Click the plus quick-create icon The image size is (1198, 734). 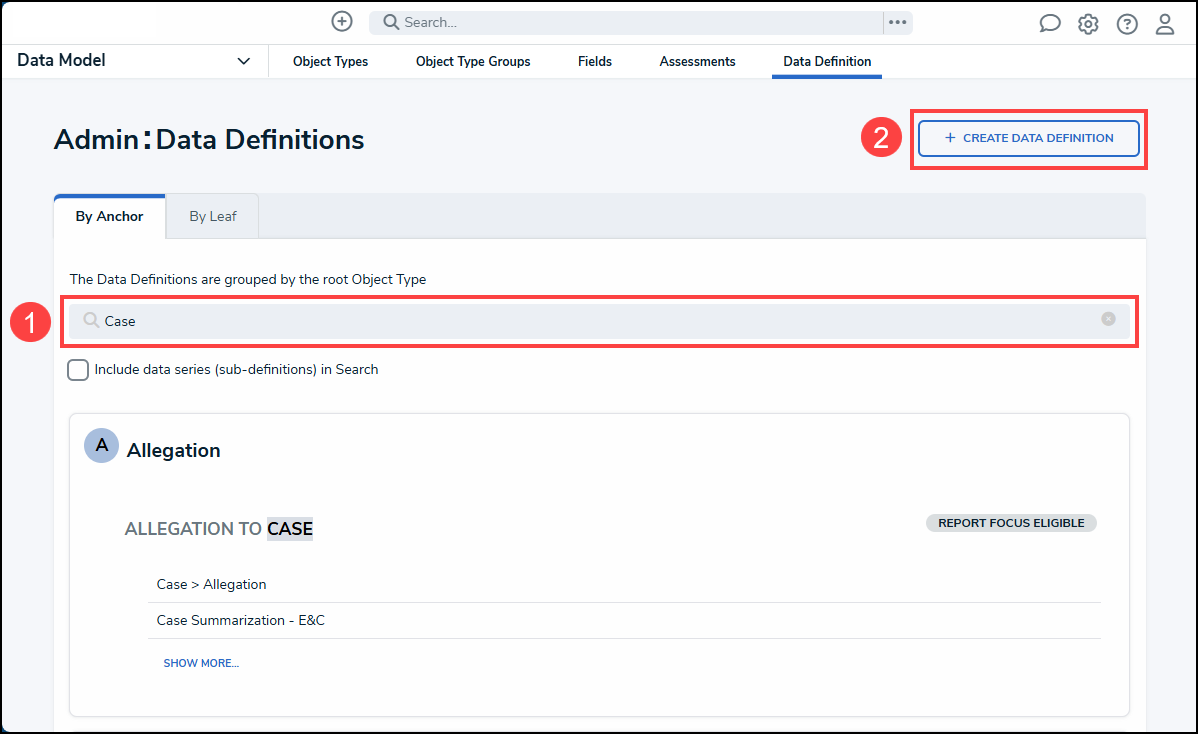[342, 22]
